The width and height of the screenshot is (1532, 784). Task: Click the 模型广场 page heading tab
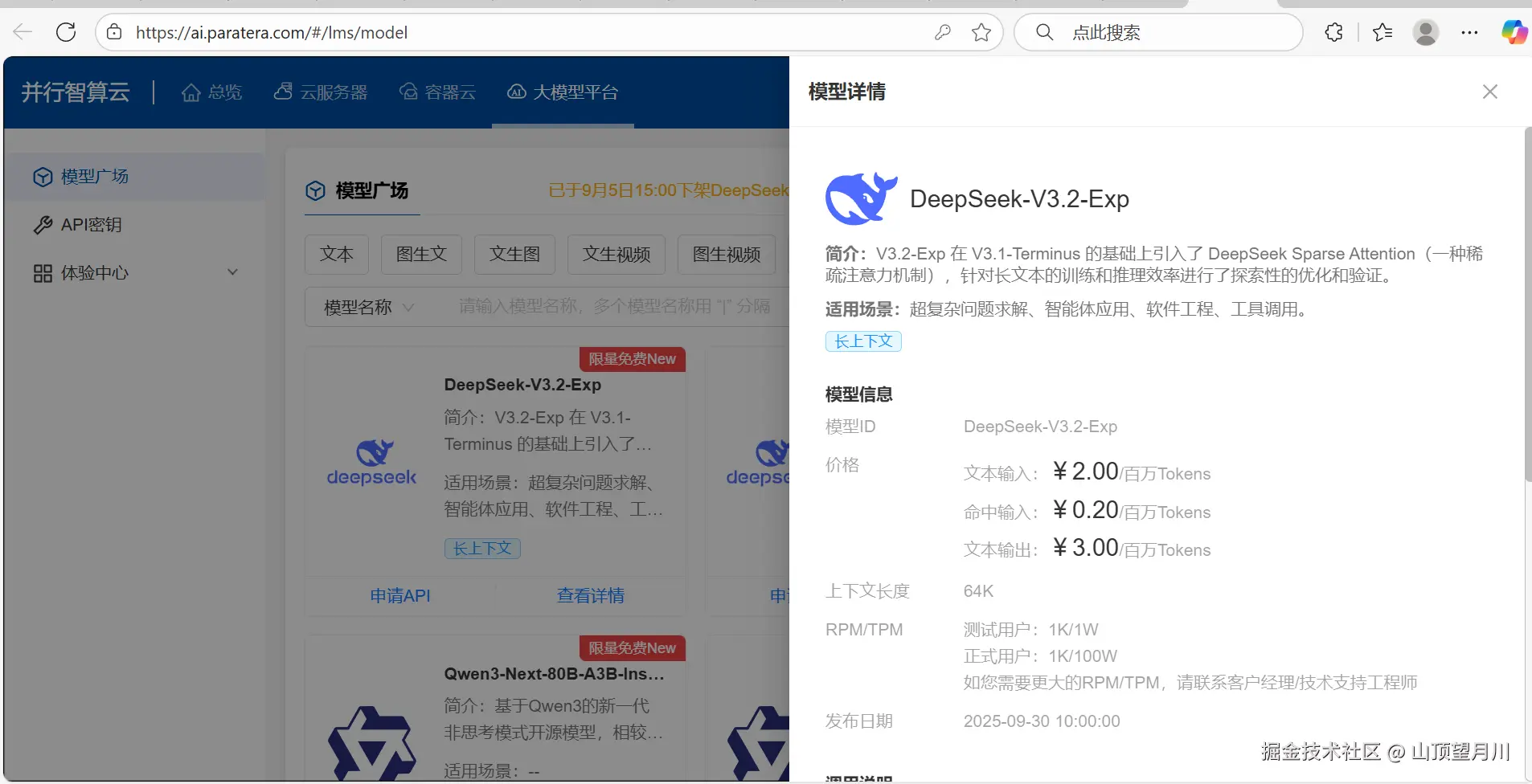point(363,191)
